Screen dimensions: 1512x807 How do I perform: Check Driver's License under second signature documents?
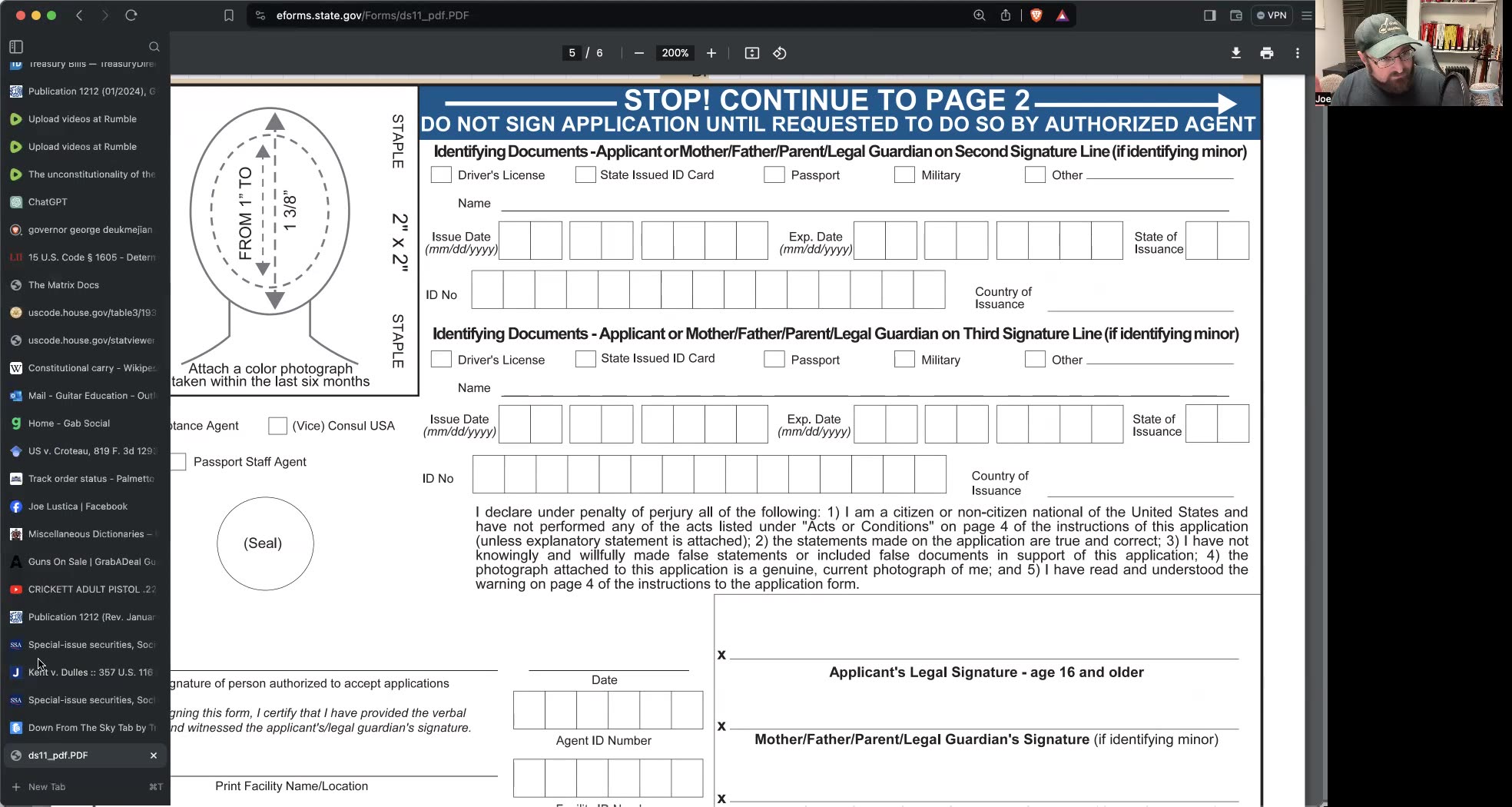pyautogui.click(x=441, y=174)
